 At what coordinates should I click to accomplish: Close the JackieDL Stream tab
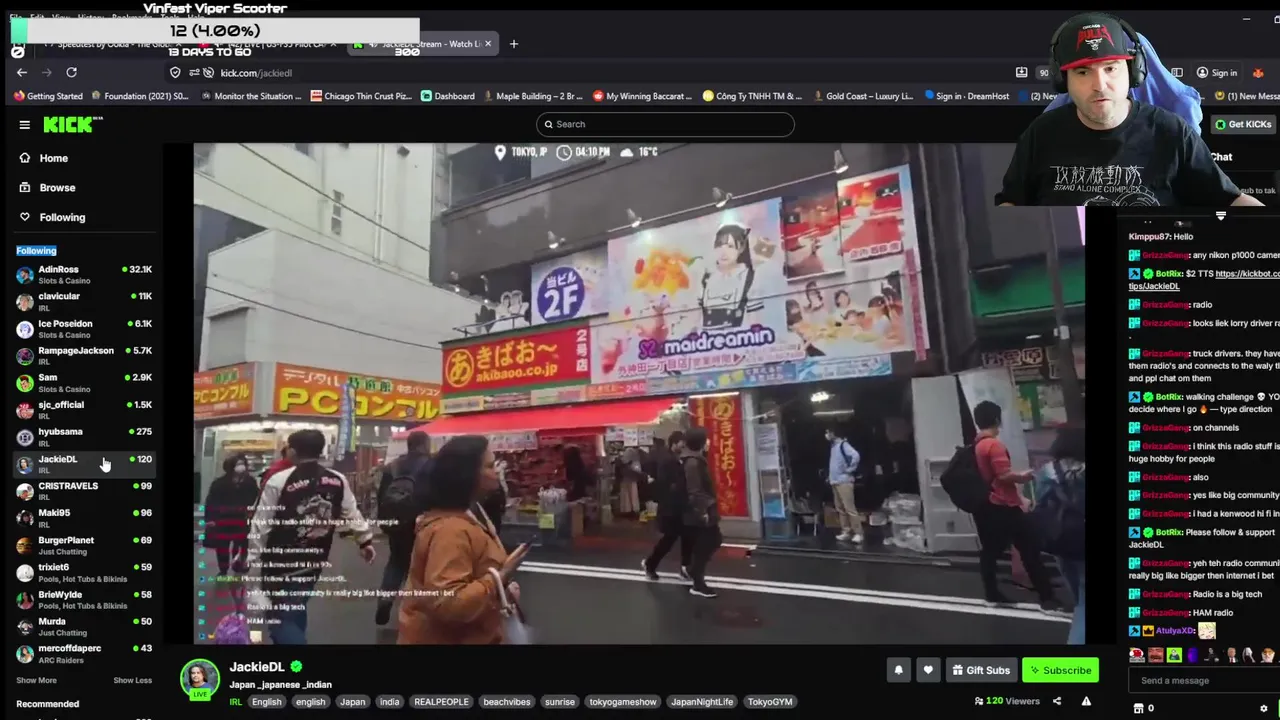[488, 44]
